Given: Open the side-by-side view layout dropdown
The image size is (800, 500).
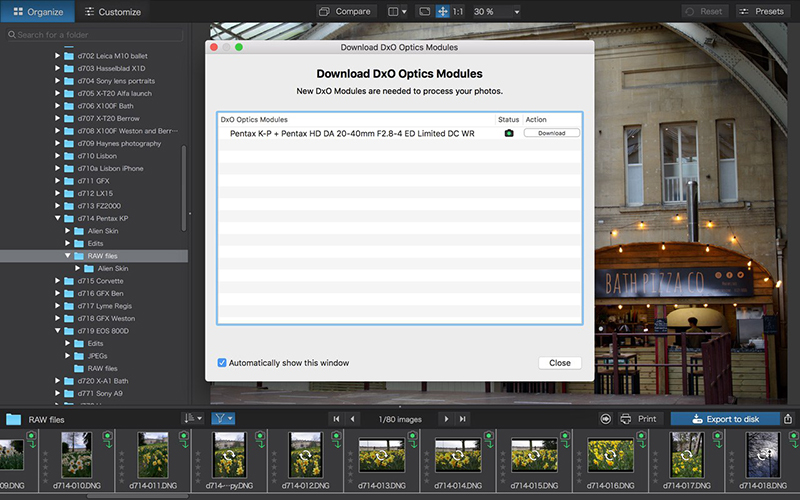Looking at the screenshot, I should 397,12.
